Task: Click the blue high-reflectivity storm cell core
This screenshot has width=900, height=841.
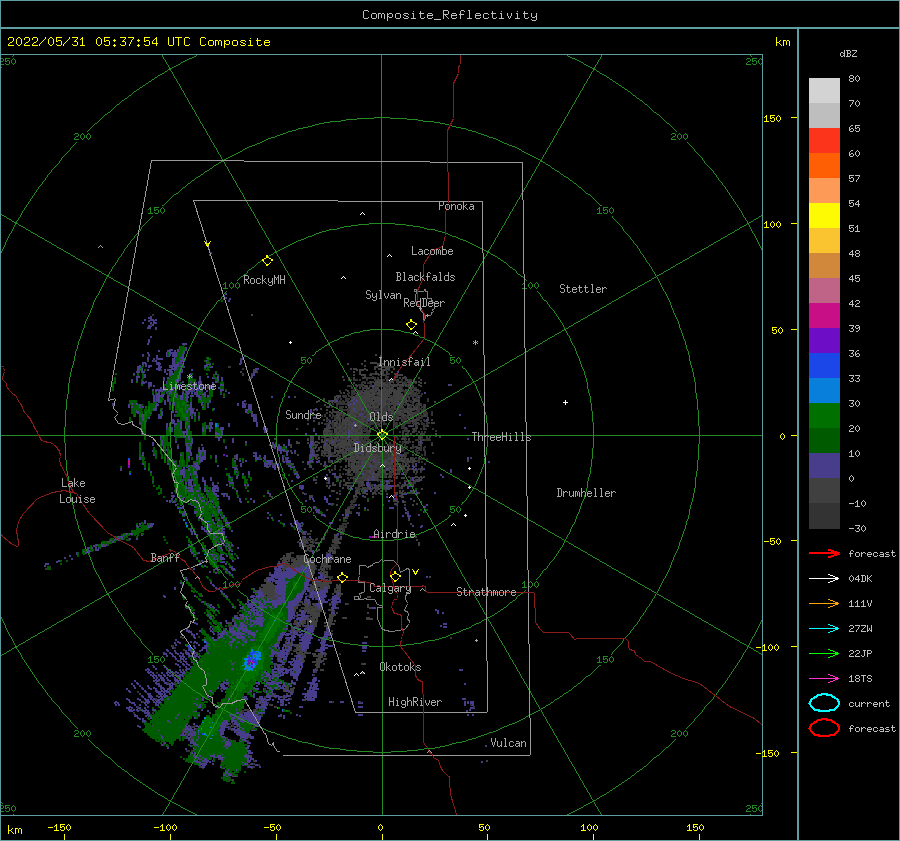Action: pyautogui.click(x=251, y=660)
